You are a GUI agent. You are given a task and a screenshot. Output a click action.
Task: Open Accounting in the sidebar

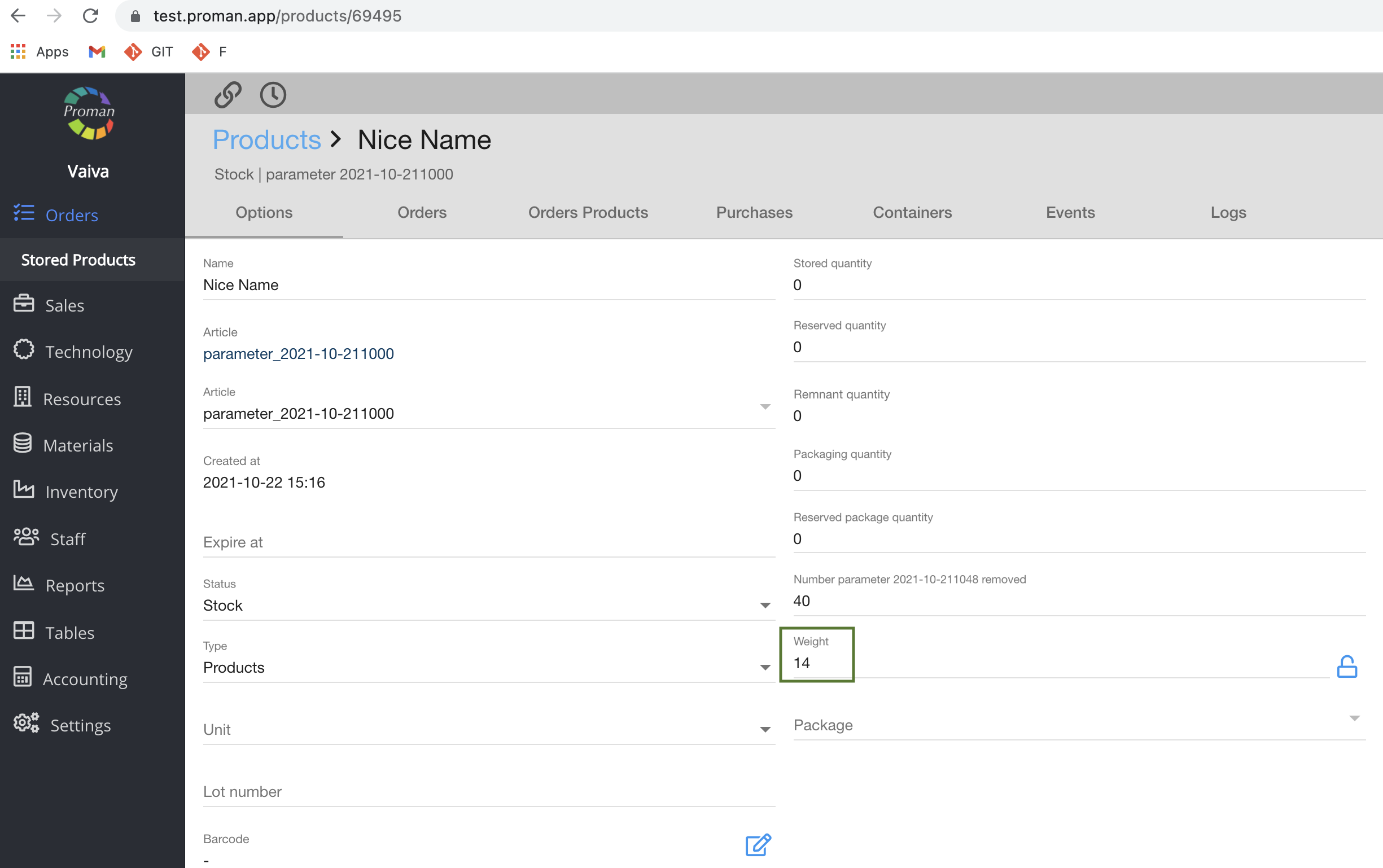pos(85,679)
